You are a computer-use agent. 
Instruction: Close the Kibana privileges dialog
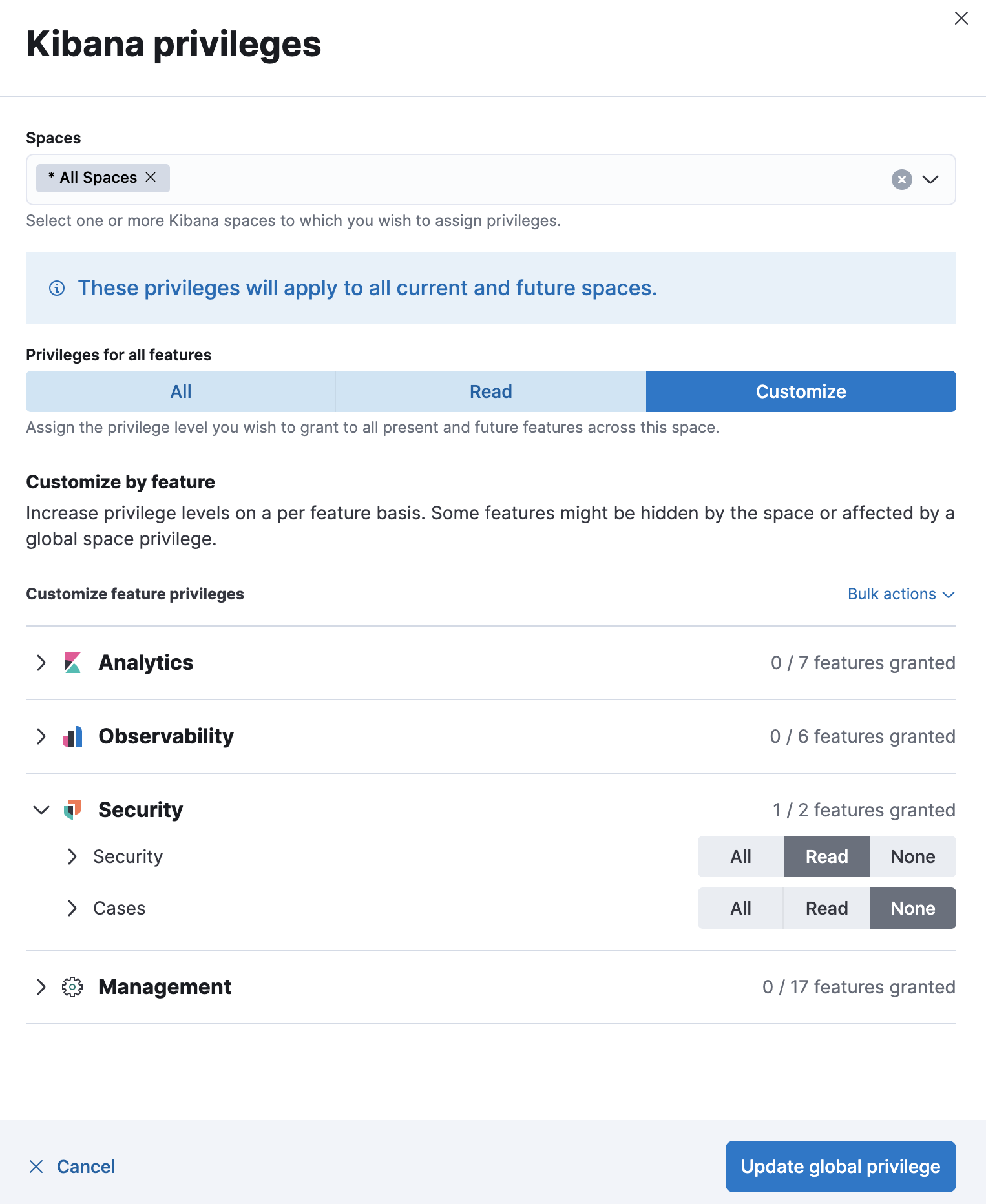point(961,18)
